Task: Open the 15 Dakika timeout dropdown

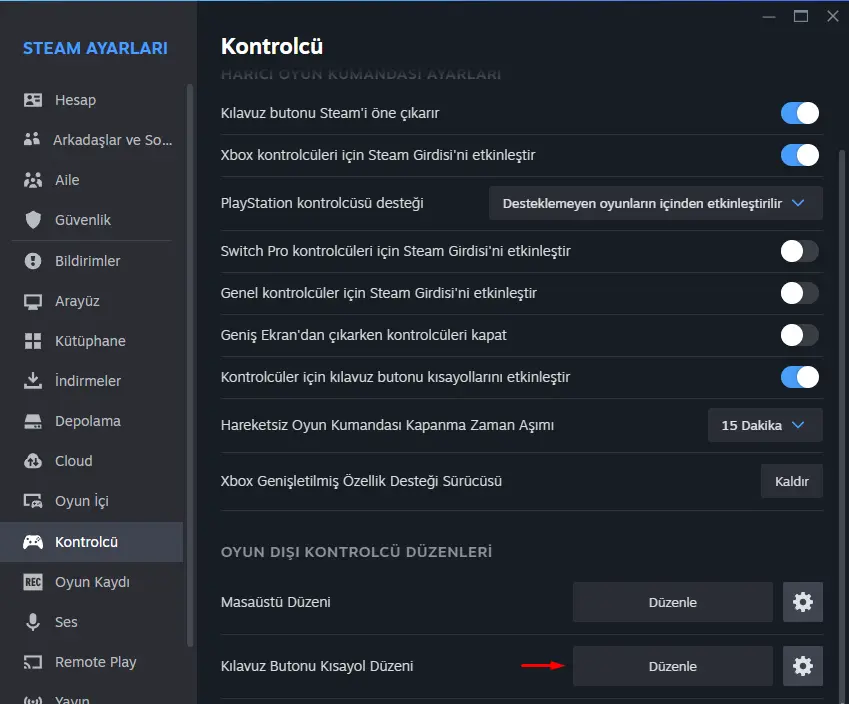Action: tap(765, 425)
